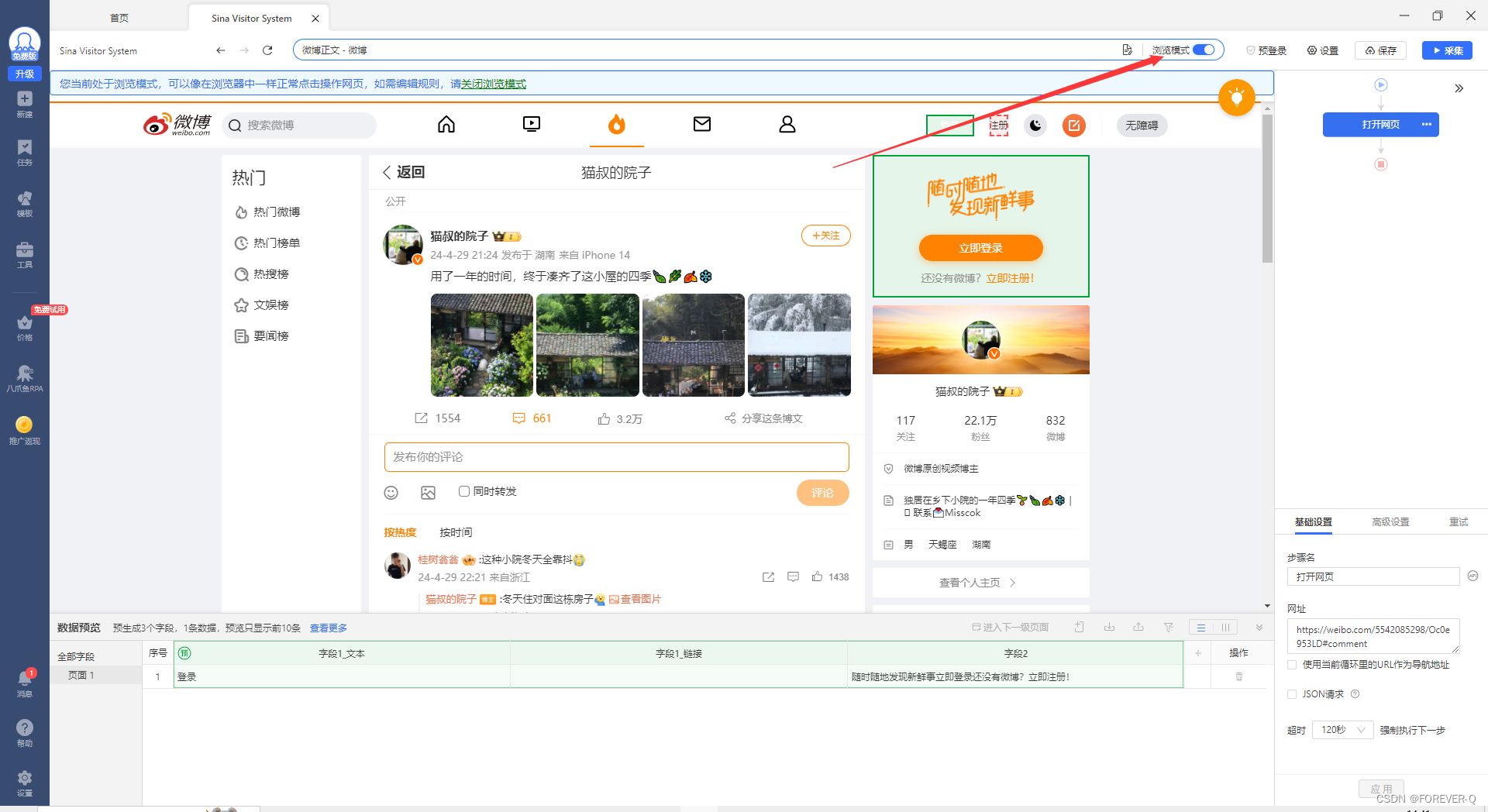Click the like thumb icon on the post
This screenshot has height=812, width=1488.
point(604,418)
